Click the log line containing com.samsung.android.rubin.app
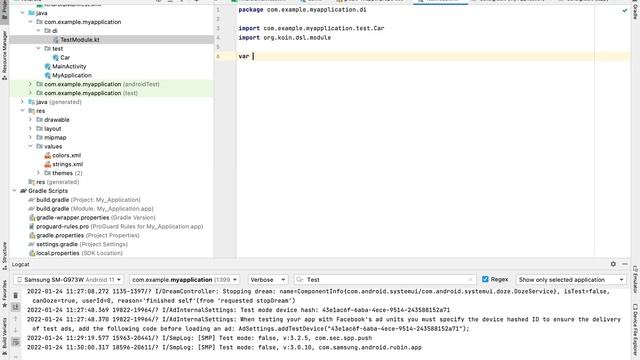Screen dimensions: 640x360 coord(224,347)
